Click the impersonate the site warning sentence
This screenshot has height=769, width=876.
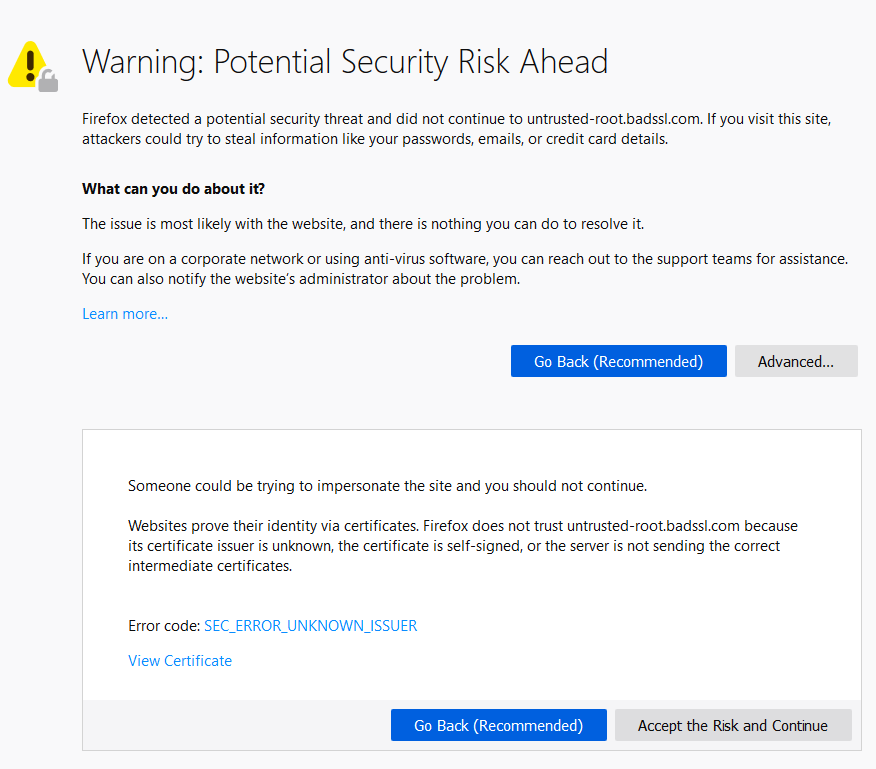pyautogui.click(x=387, y=486)
